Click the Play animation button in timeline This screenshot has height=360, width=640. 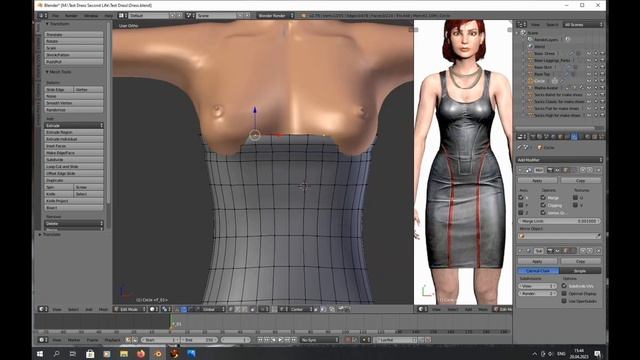tap(280, 340)
